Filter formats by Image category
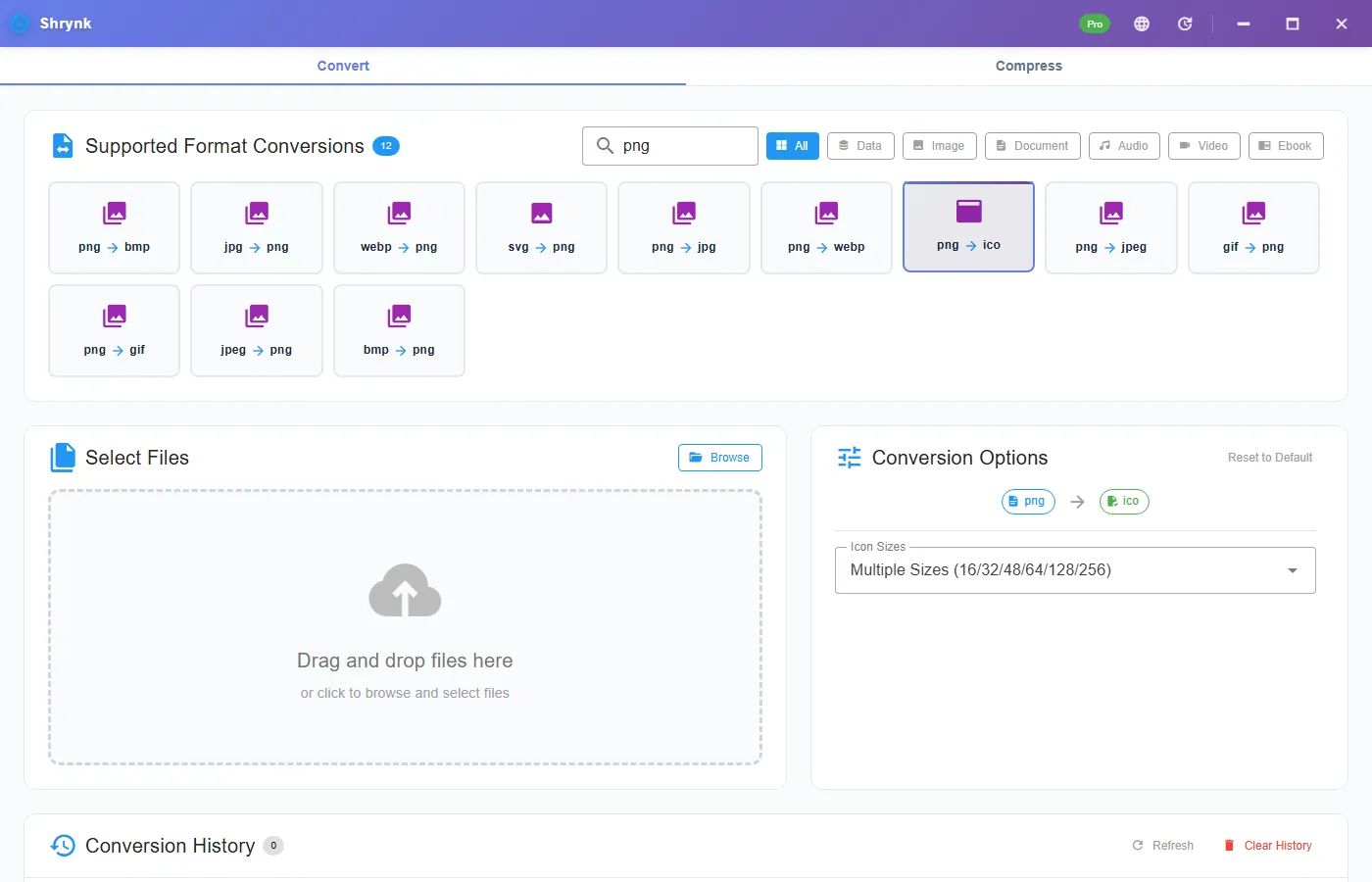The height and width of the screenshot is (882, 1372). pos(939,146)
